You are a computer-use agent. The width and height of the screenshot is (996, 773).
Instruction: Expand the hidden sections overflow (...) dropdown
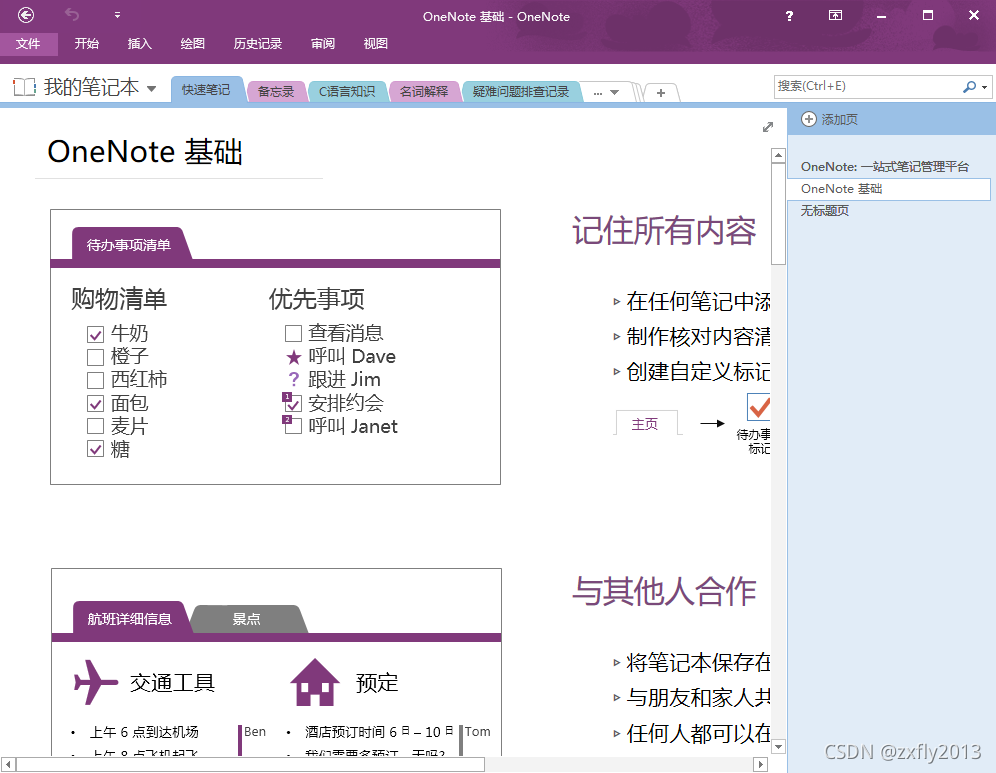tap(606, 92)
